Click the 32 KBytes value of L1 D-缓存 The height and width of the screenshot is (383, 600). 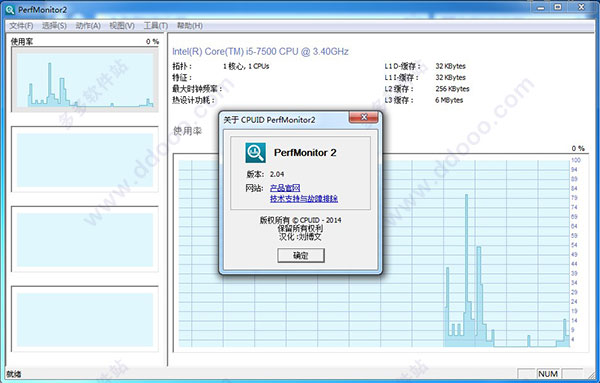pos(450,66)
